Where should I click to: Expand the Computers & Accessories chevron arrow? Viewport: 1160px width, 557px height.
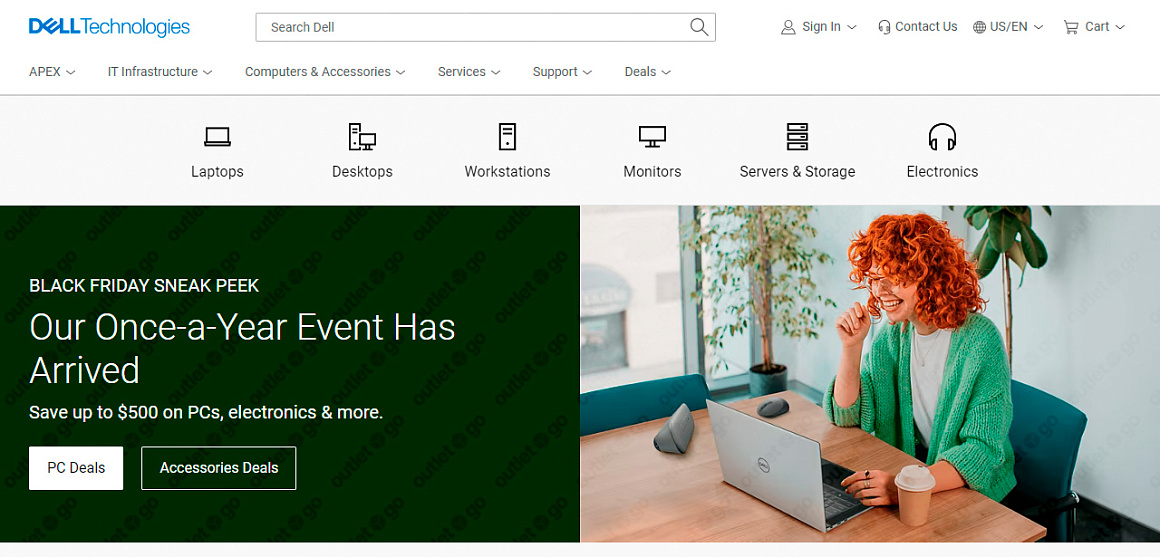click(400, 72)
